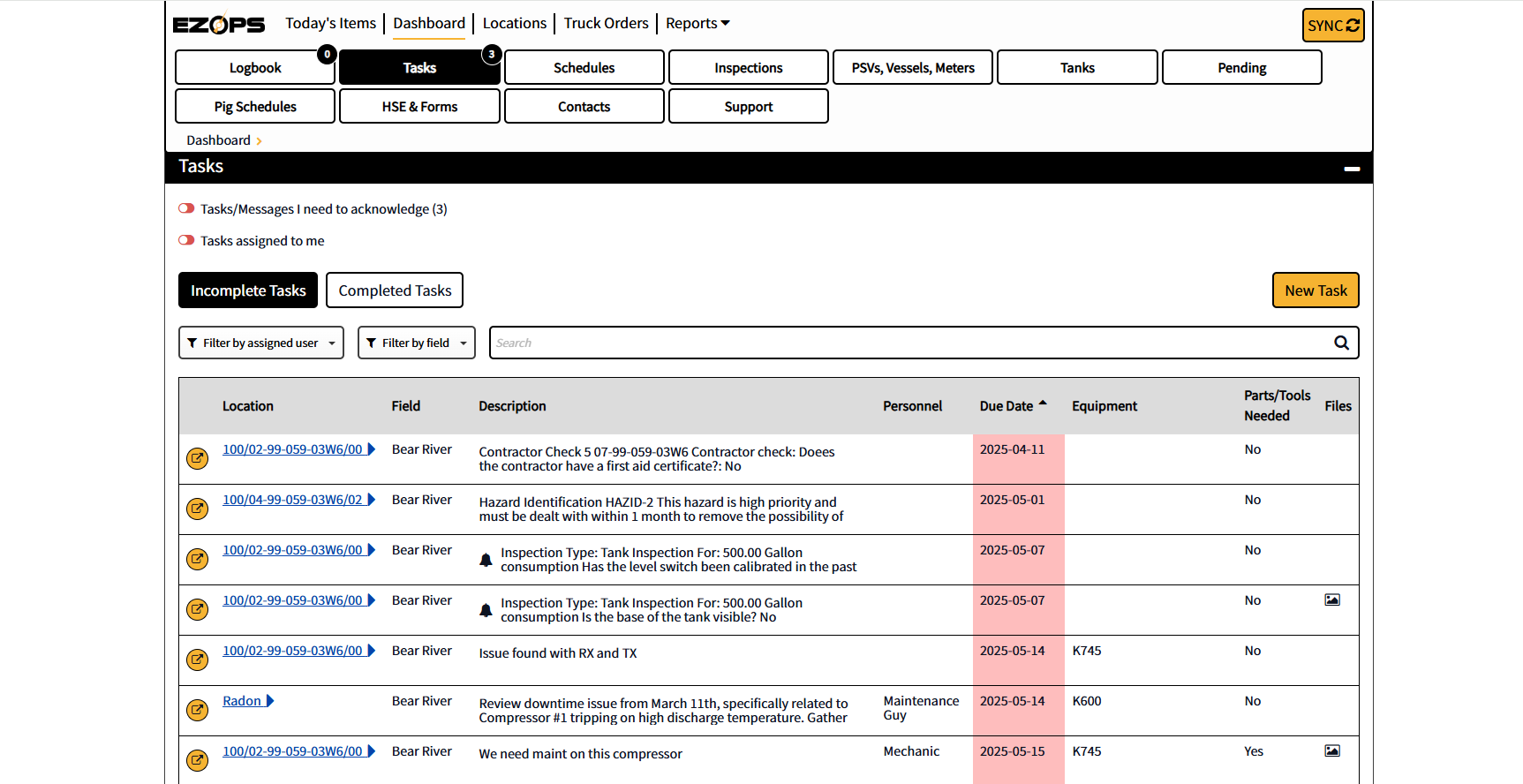The width and height of the screenshot is (1523, 784).
Task: Sort by Field column header
Action: coord(406,406)
